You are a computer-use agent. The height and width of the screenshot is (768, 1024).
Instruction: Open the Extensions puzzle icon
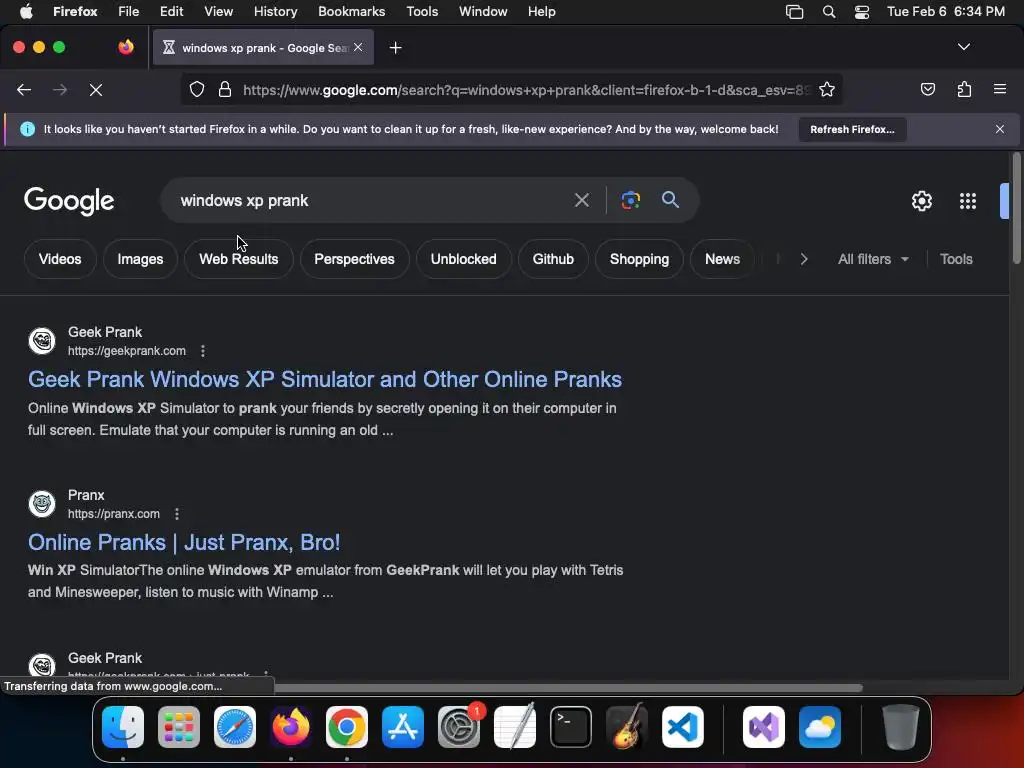pyautogui.click(x=964, y=89)
